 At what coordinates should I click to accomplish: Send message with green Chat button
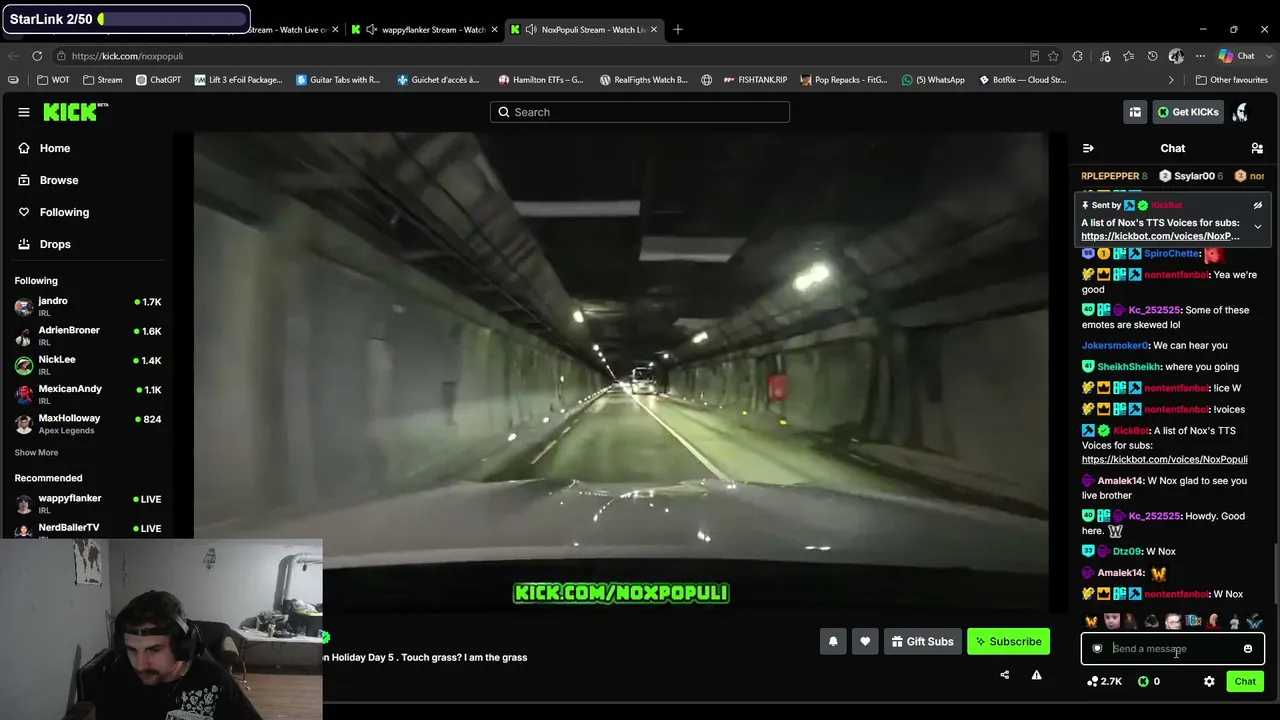pos(1245,681)
